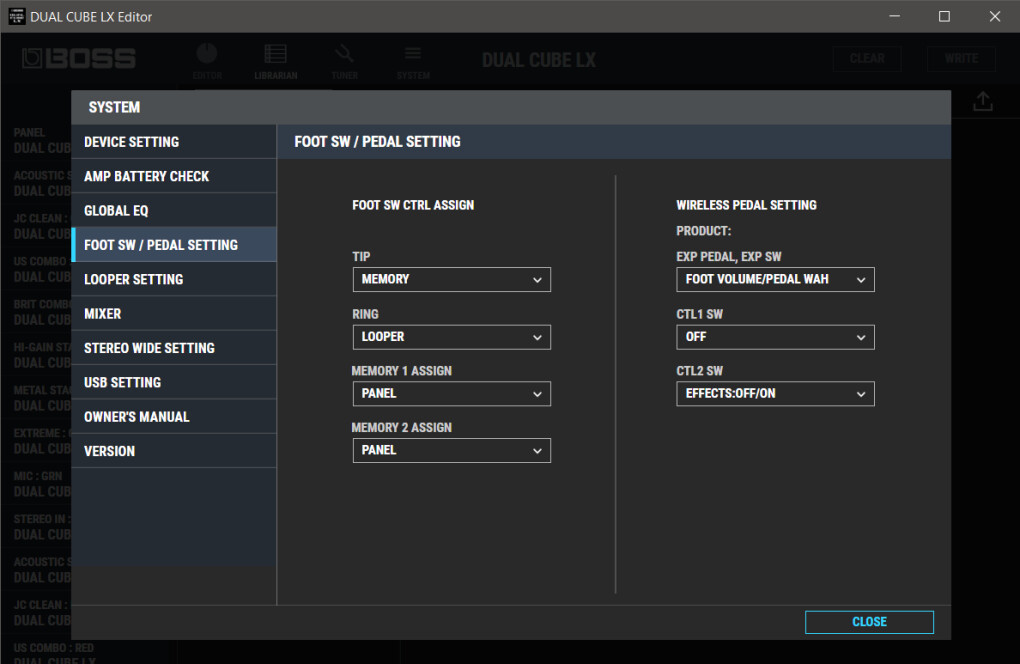The height and width of the screenshot is (664, 1020).
Task: Show the VERSION information section
Action: (174, 451)
